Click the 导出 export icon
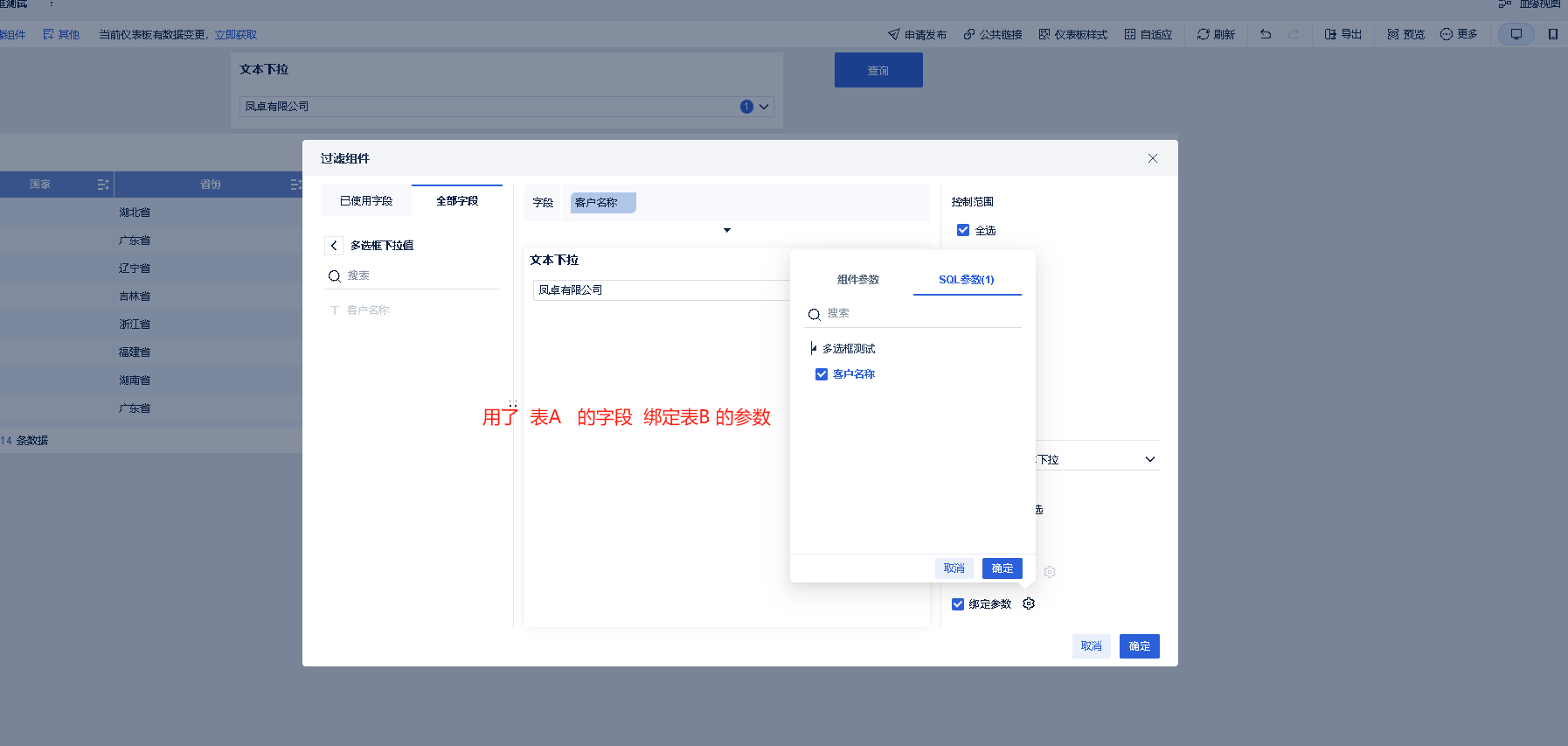This screenshot has height=746, width=1568. point(1330,34)
